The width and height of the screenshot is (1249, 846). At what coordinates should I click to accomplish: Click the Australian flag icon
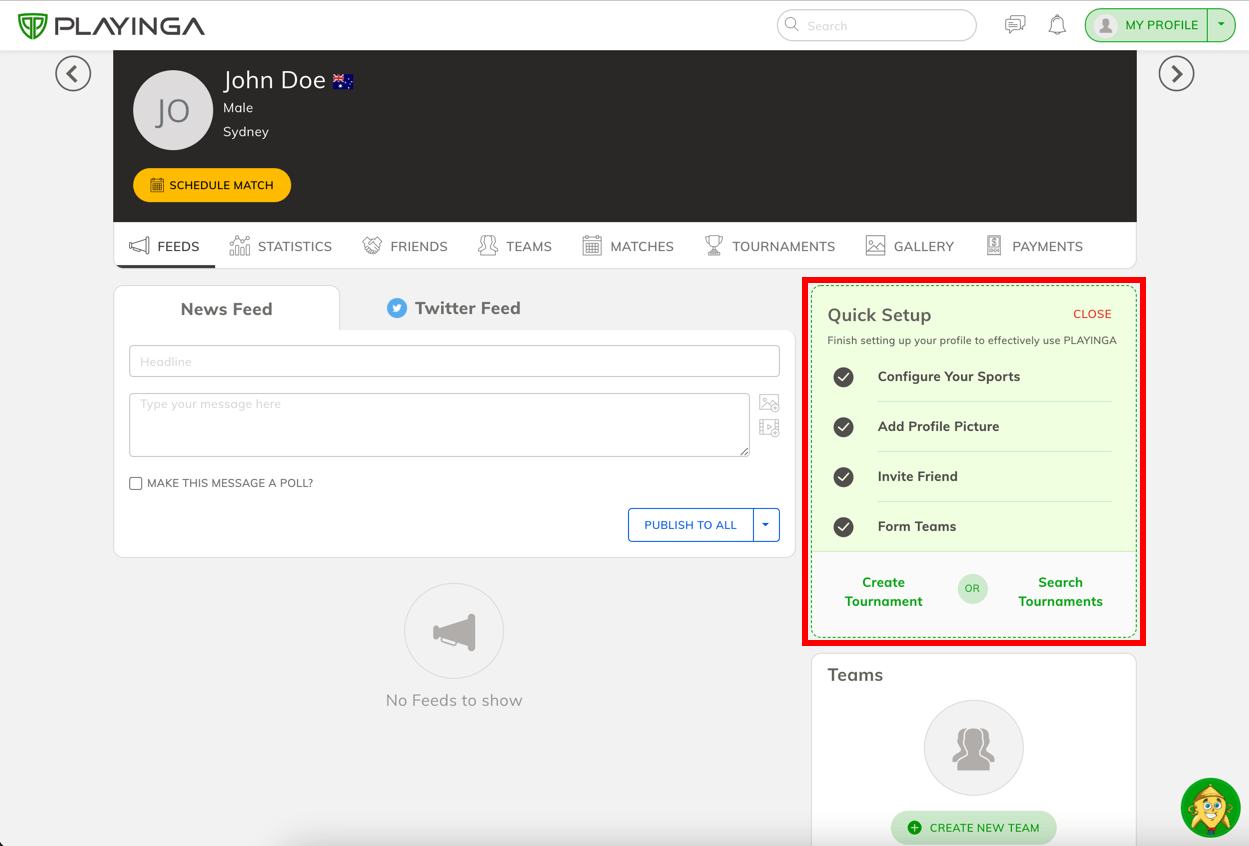[343, 81]
